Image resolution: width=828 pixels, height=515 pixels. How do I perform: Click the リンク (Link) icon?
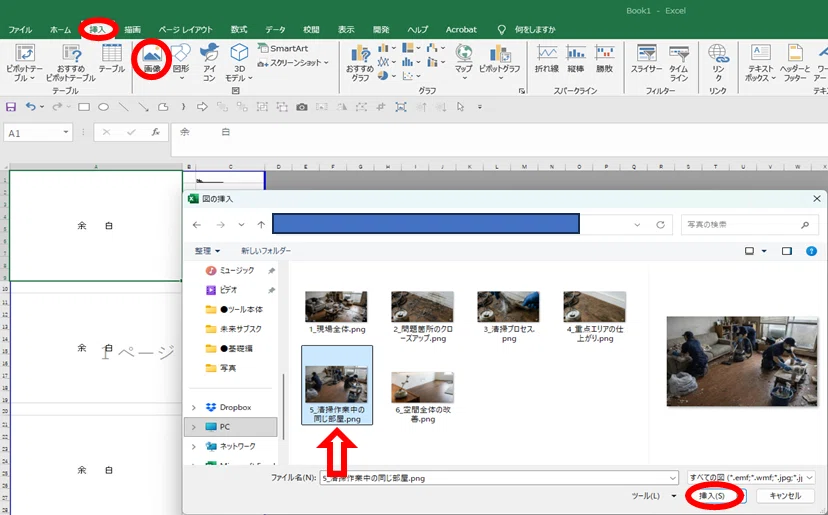718,53
